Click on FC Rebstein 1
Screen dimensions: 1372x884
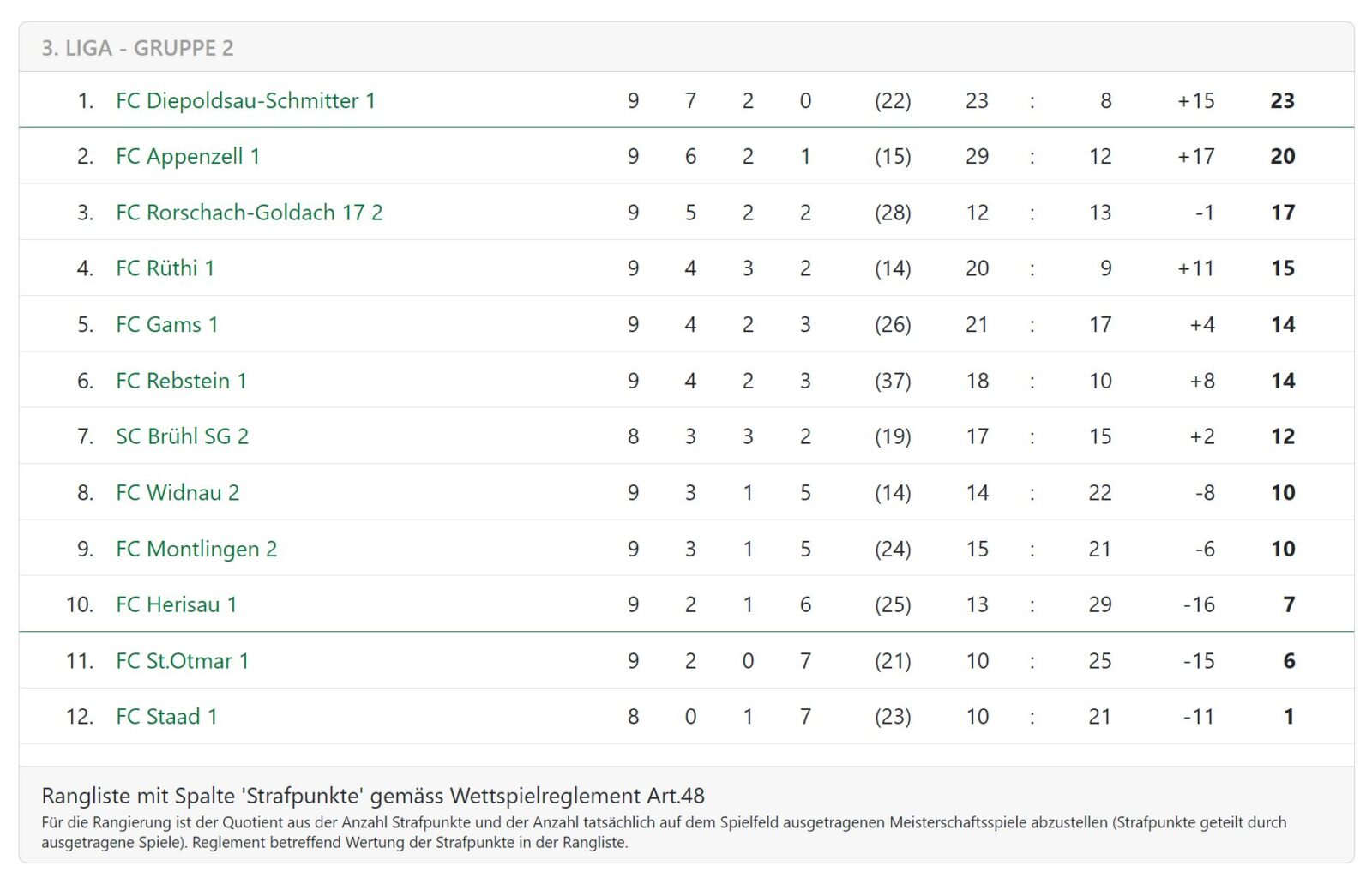[181, 381]
